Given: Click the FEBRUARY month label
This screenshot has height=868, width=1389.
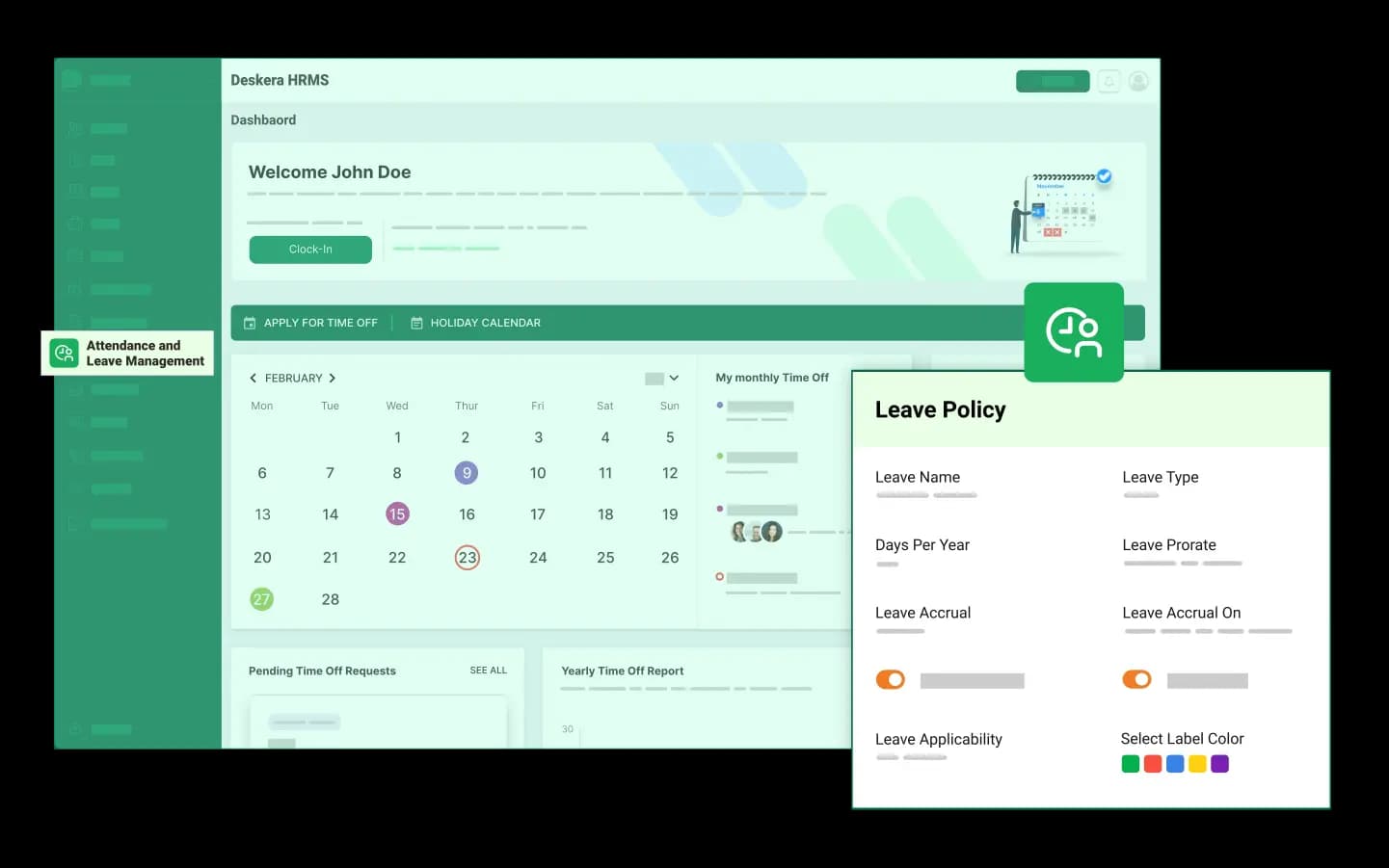Looking at the screenshot, I should tap(294, 379).
